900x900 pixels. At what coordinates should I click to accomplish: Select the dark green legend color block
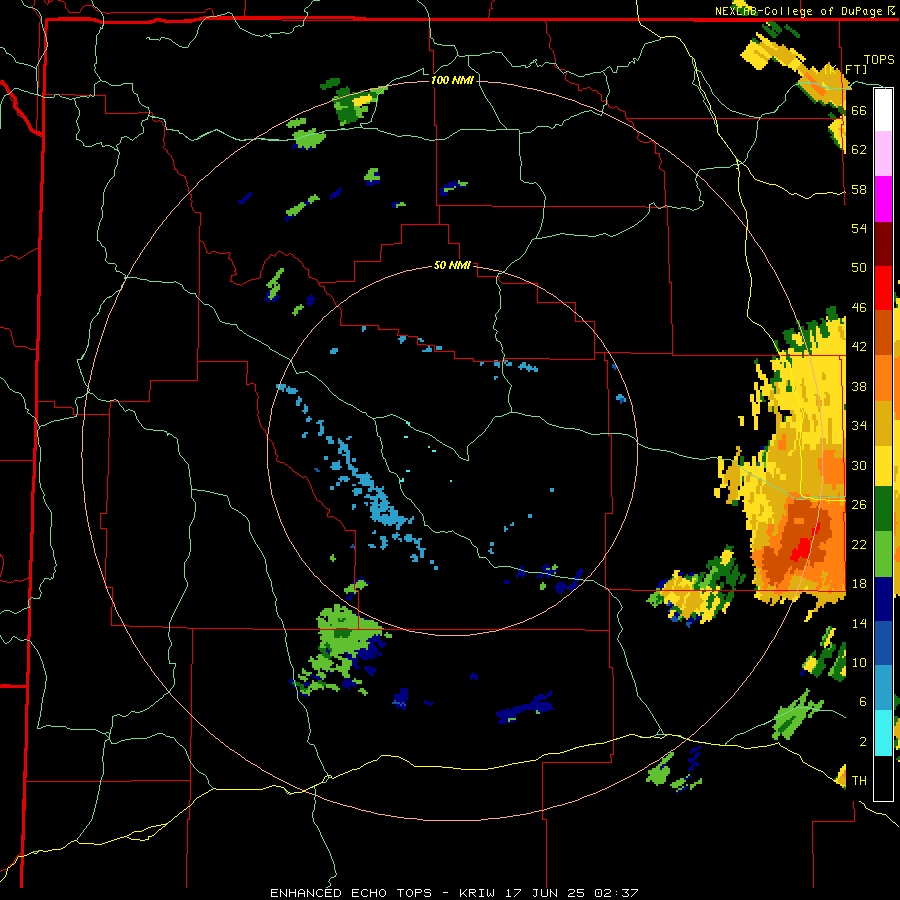point(883,509)
